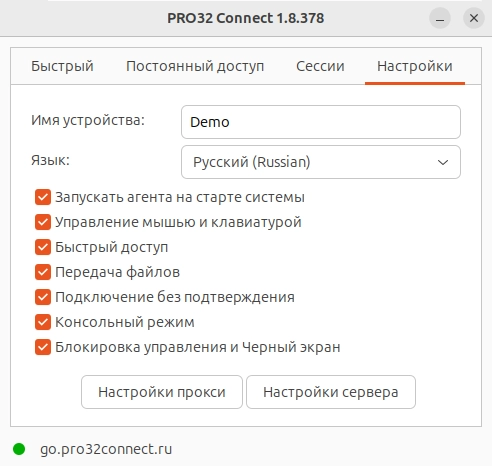Screen dimensions: 492x466
Task: Click the go.pro32connect.ru server address
Action: [x=106, y=449]
